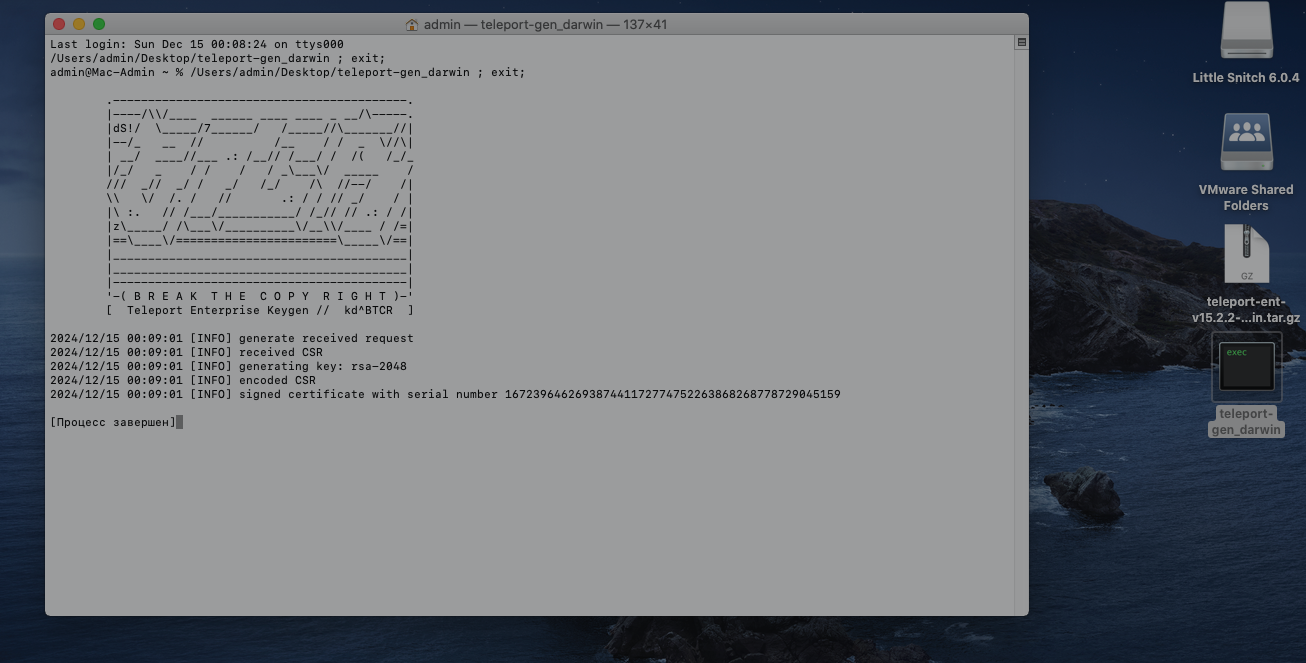1306x663 pixels.
Task: Click the admin@Mac-Admin prompt line
Action: click(x=288, y=73)
